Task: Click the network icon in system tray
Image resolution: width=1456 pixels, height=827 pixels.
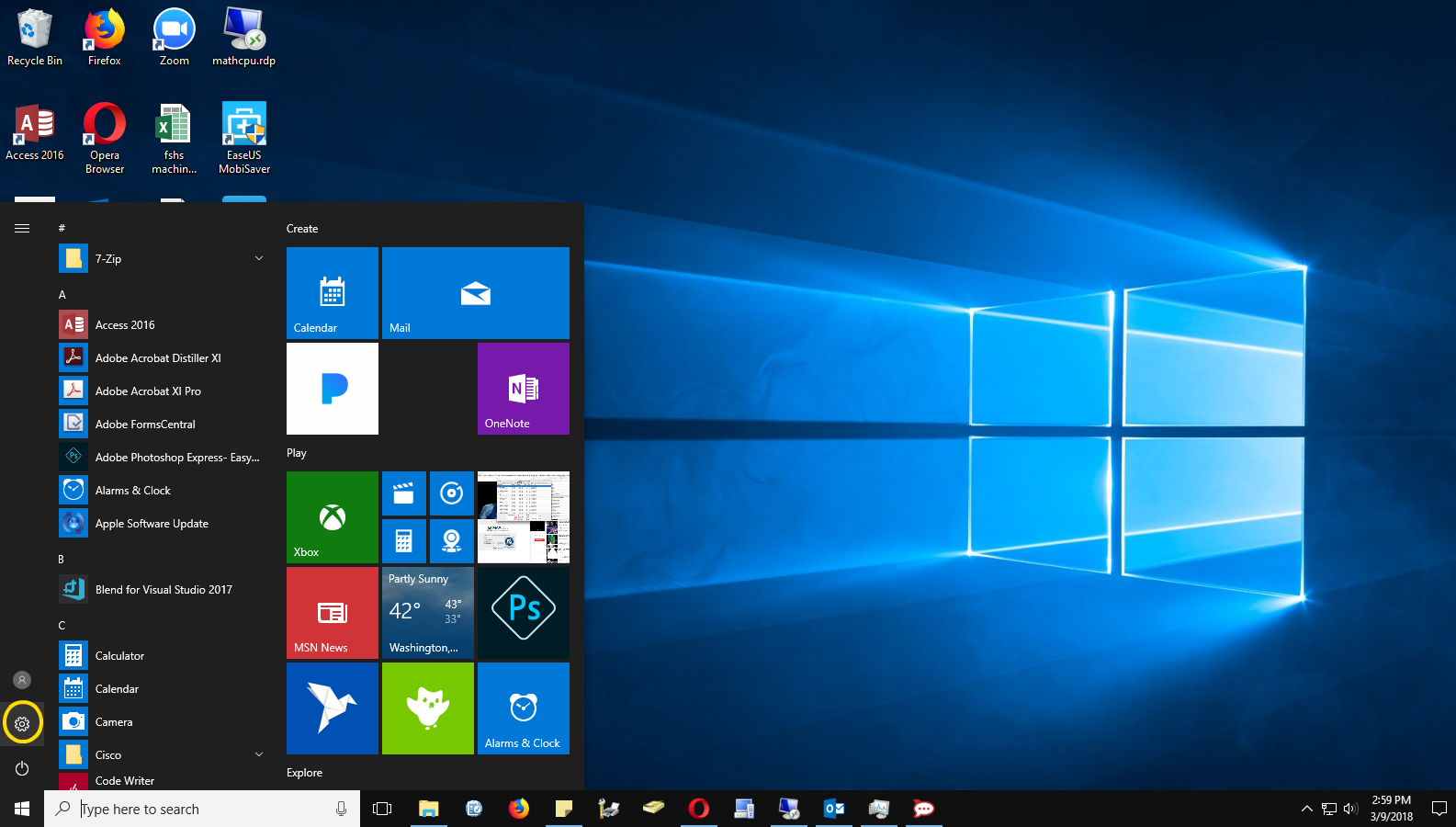Action: tap(1329, 809)
